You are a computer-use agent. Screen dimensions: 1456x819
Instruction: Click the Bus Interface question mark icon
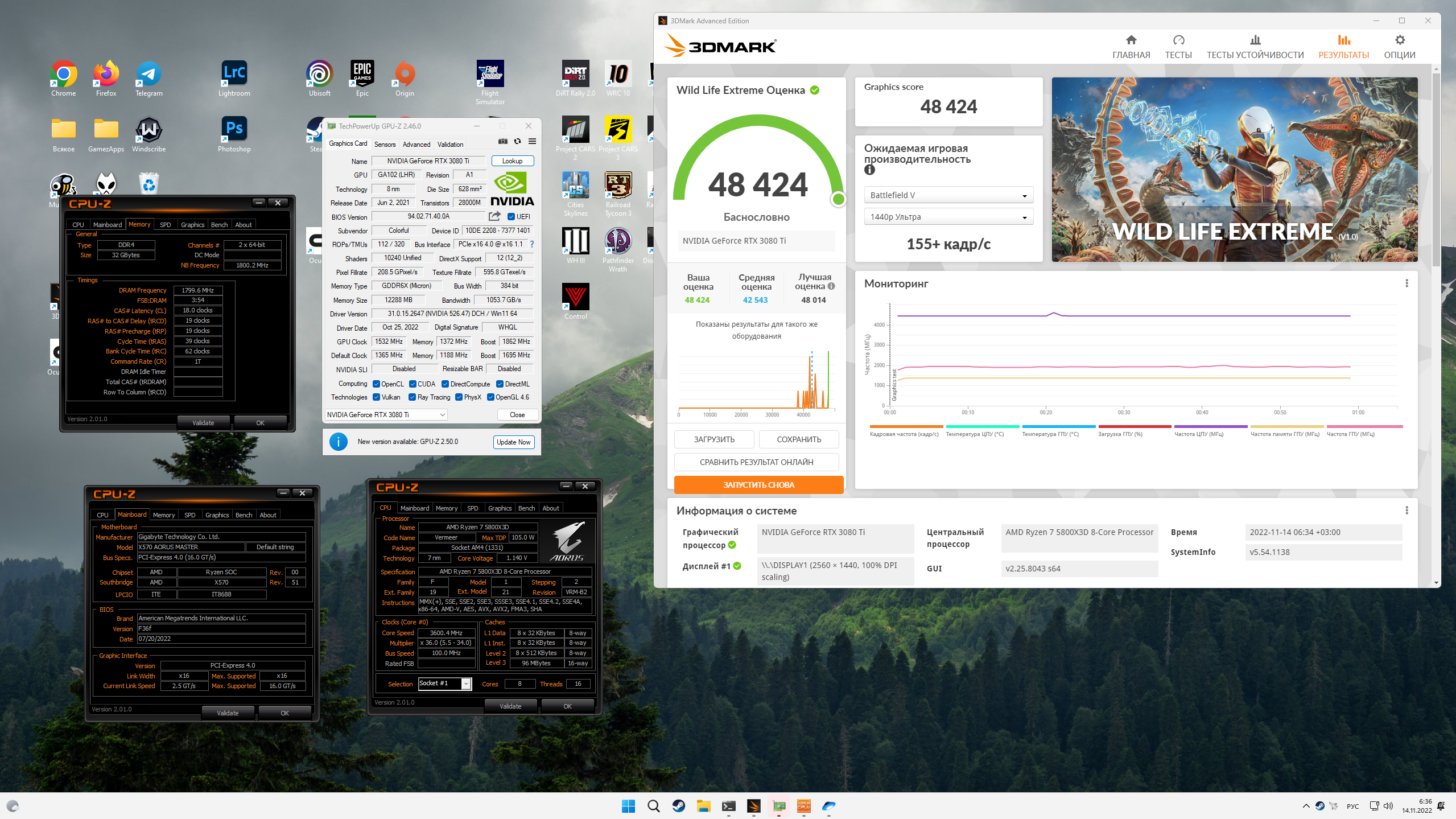click(x=532, y=244)
